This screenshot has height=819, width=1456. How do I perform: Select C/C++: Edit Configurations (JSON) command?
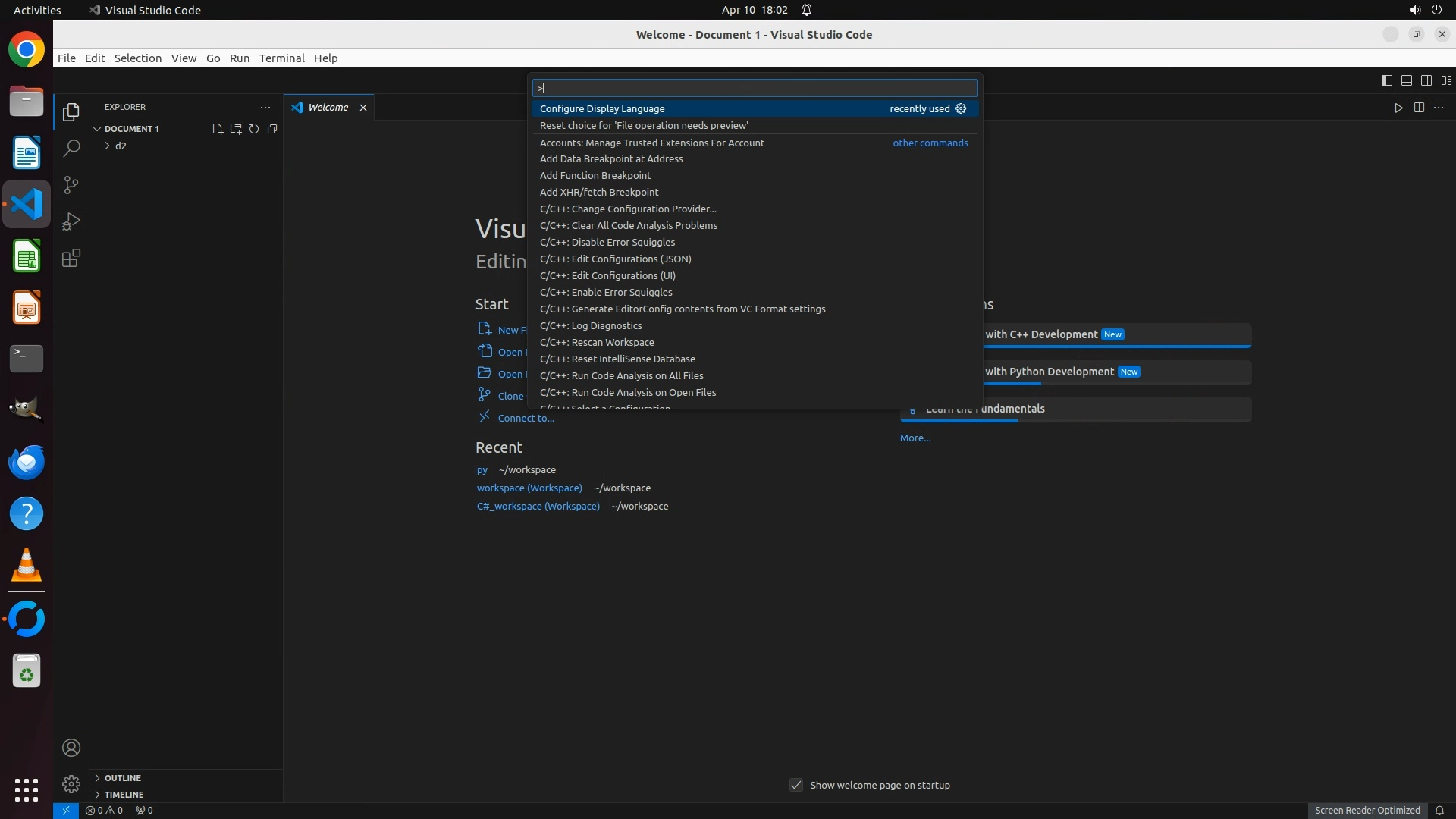coord(615,259)
